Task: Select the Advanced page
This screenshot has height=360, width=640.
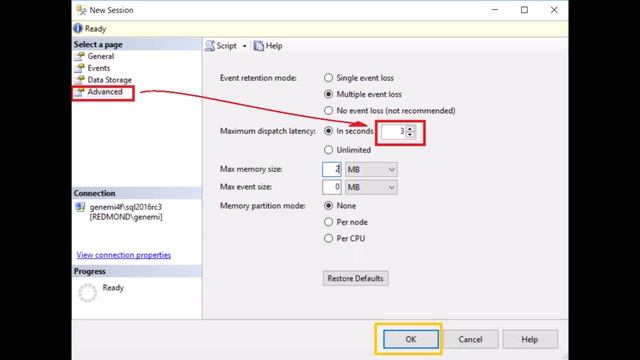Action: point(104,92)
